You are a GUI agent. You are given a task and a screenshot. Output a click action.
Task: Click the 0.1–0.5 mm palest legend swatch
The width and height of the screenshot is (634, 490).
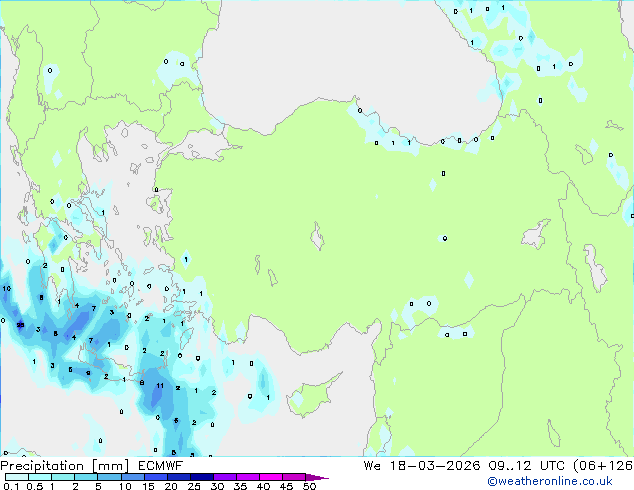coord(17,477)
